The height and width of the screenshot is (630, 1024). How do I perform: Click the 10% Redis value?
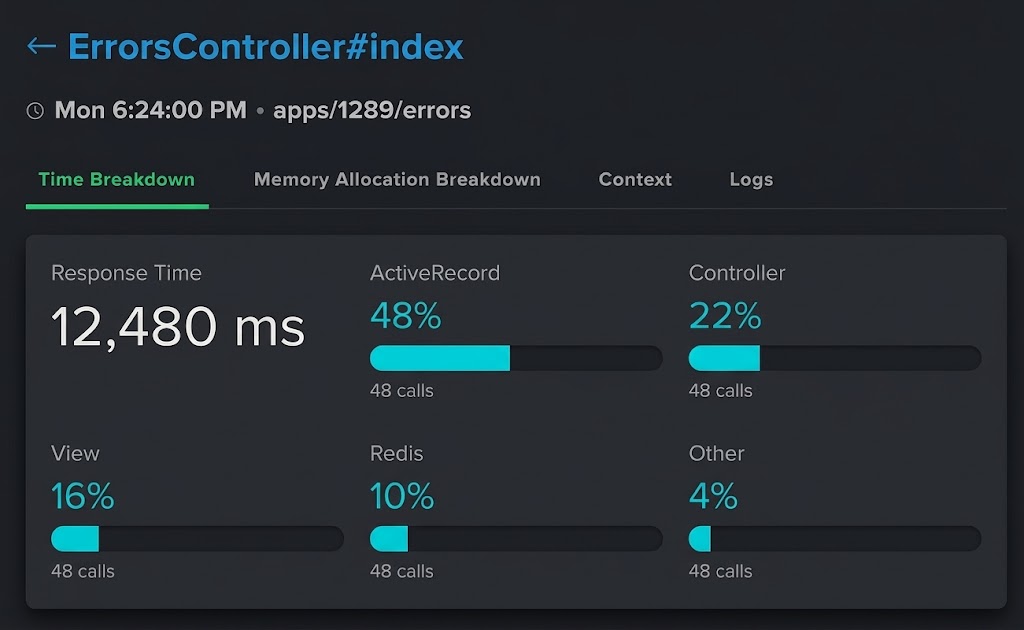tap(402, 496)
